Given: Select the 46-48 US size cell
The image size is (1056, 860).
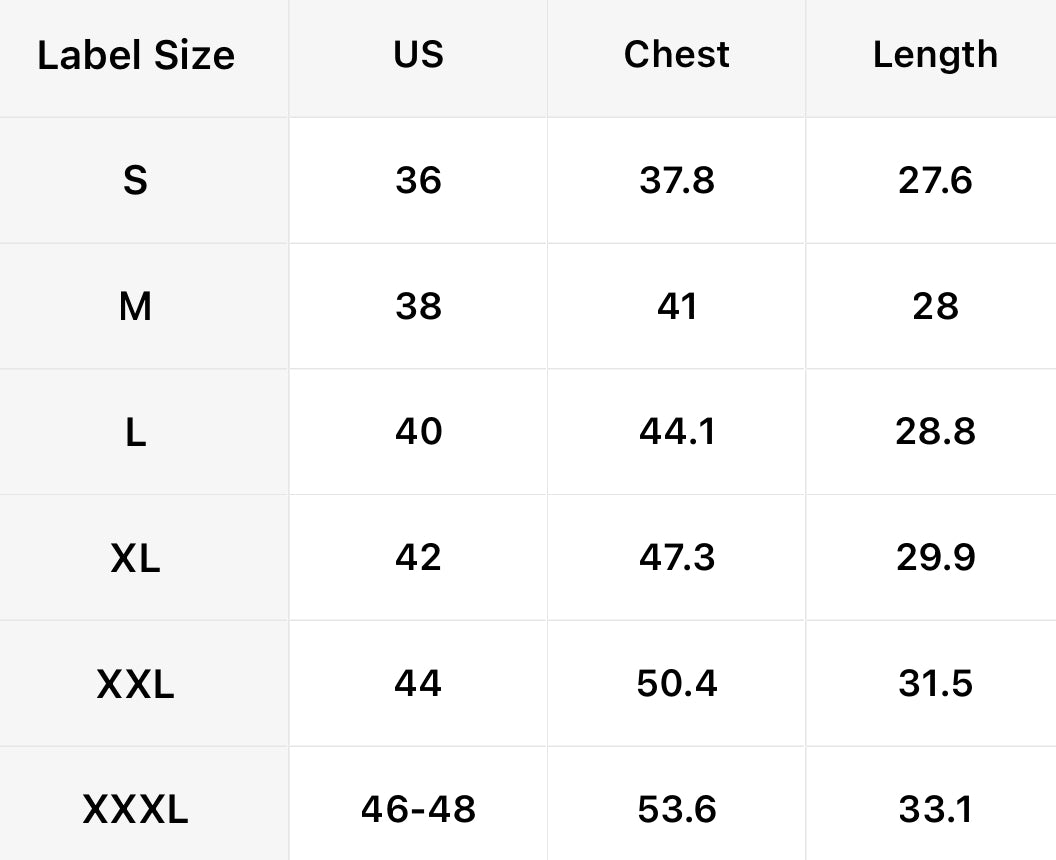Looking at the screenshot, I should [418, 809].
